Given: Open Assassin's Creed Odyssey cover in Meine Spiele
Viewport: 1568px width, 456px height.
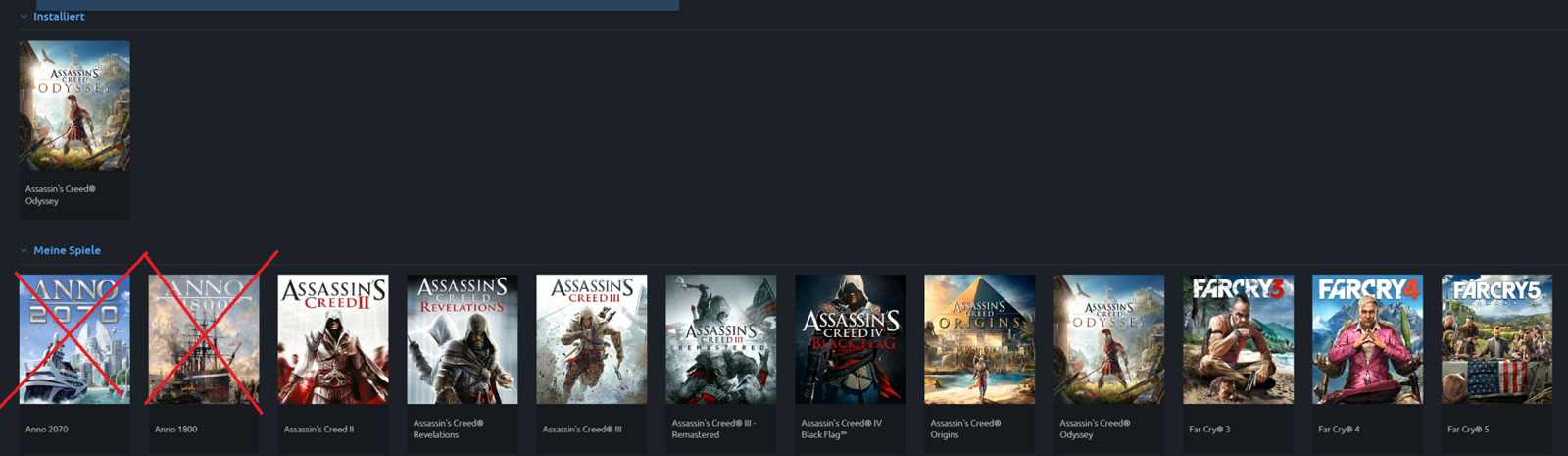Looking at the screenshot, I should click(x=1109, y=339).
